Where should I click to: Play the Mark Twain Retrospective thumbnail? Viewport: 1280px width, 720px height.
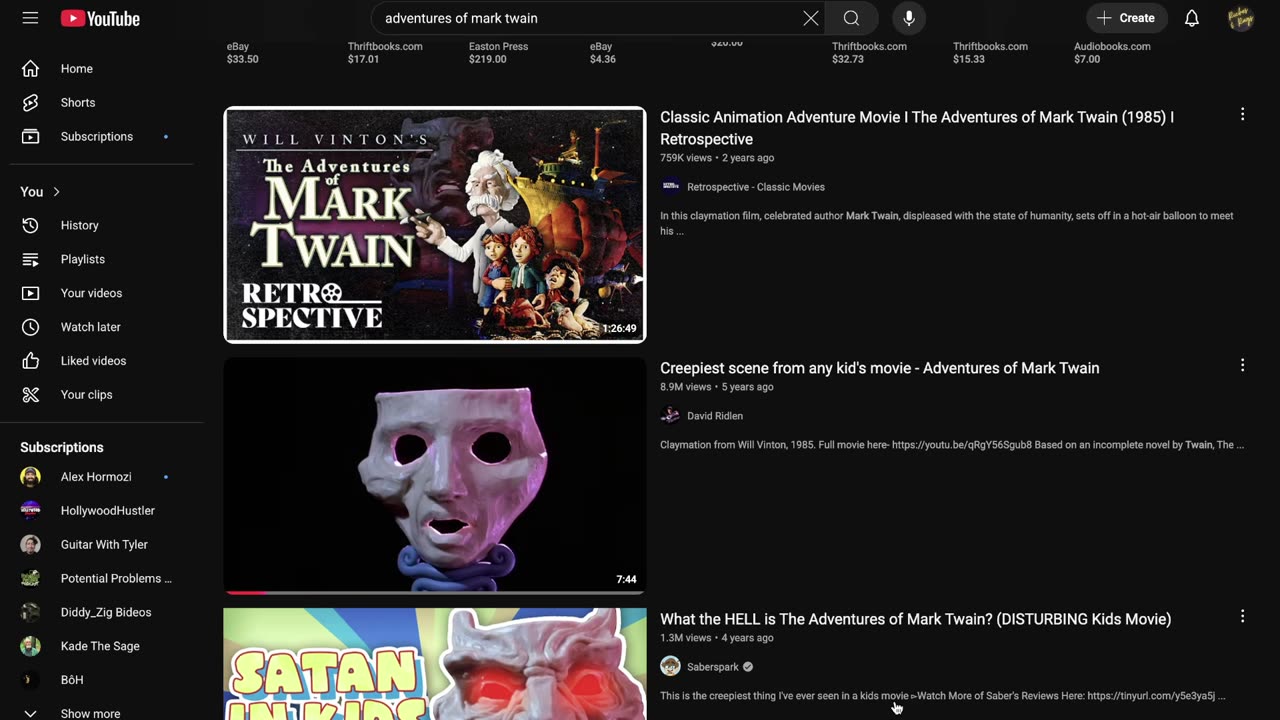coord(435,225)
